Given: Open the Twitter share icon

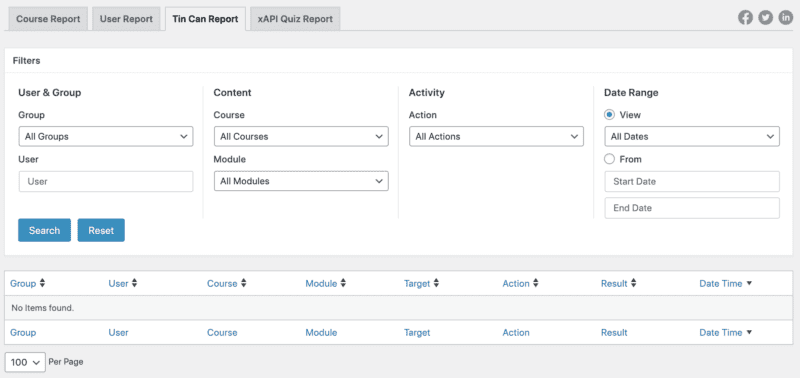Looking at the screenshot, I should pos(765,18).
